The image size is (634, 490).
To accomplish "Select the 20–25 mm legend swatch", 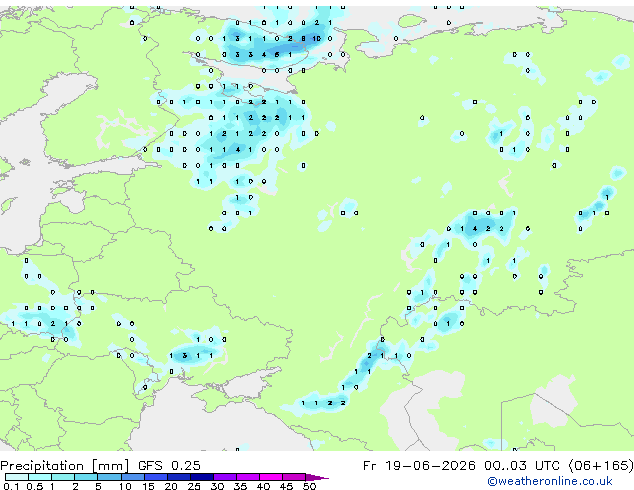I will (178, 477).
